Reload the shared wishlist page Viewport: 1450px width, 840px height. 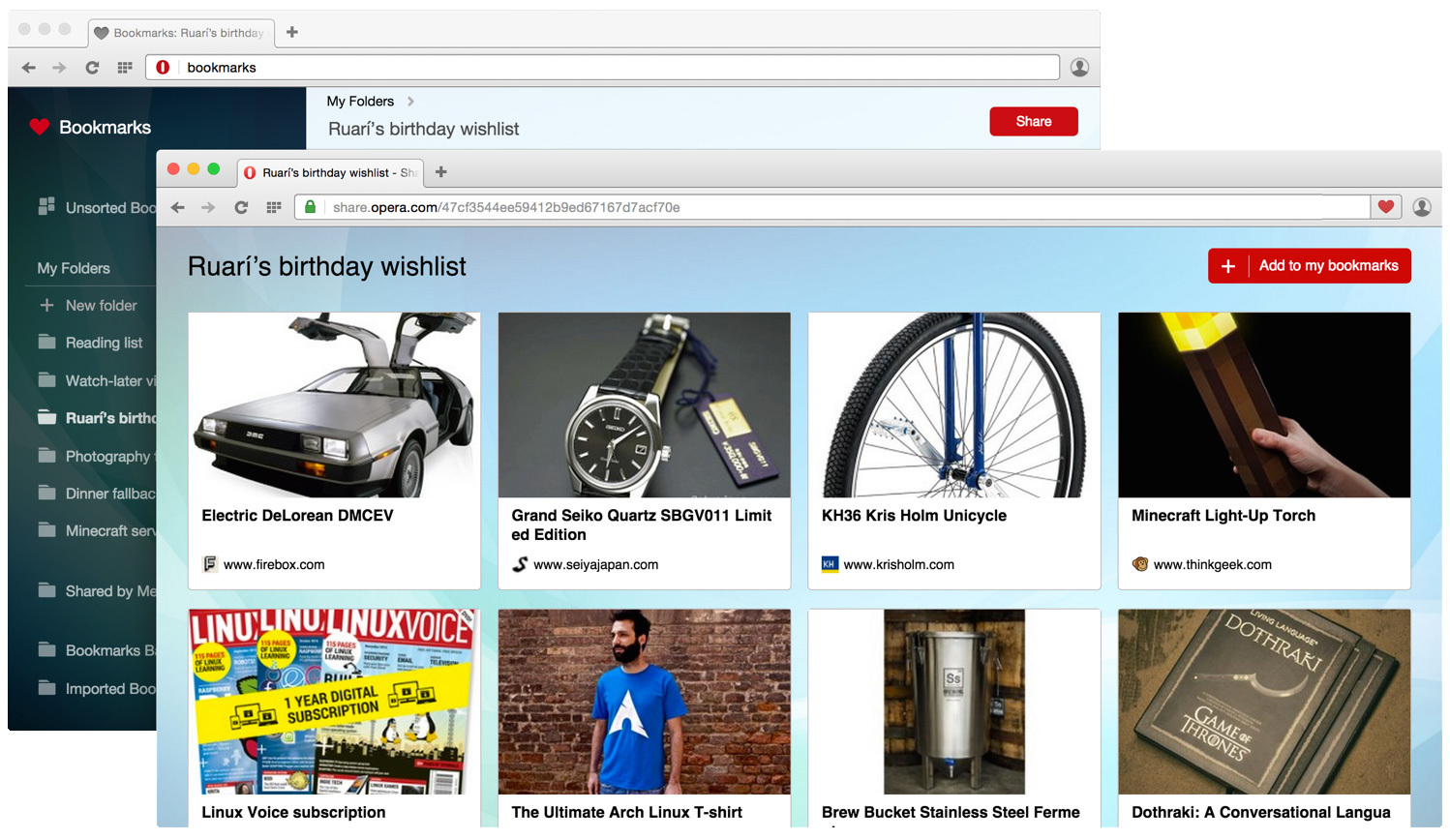click(241, 207)
